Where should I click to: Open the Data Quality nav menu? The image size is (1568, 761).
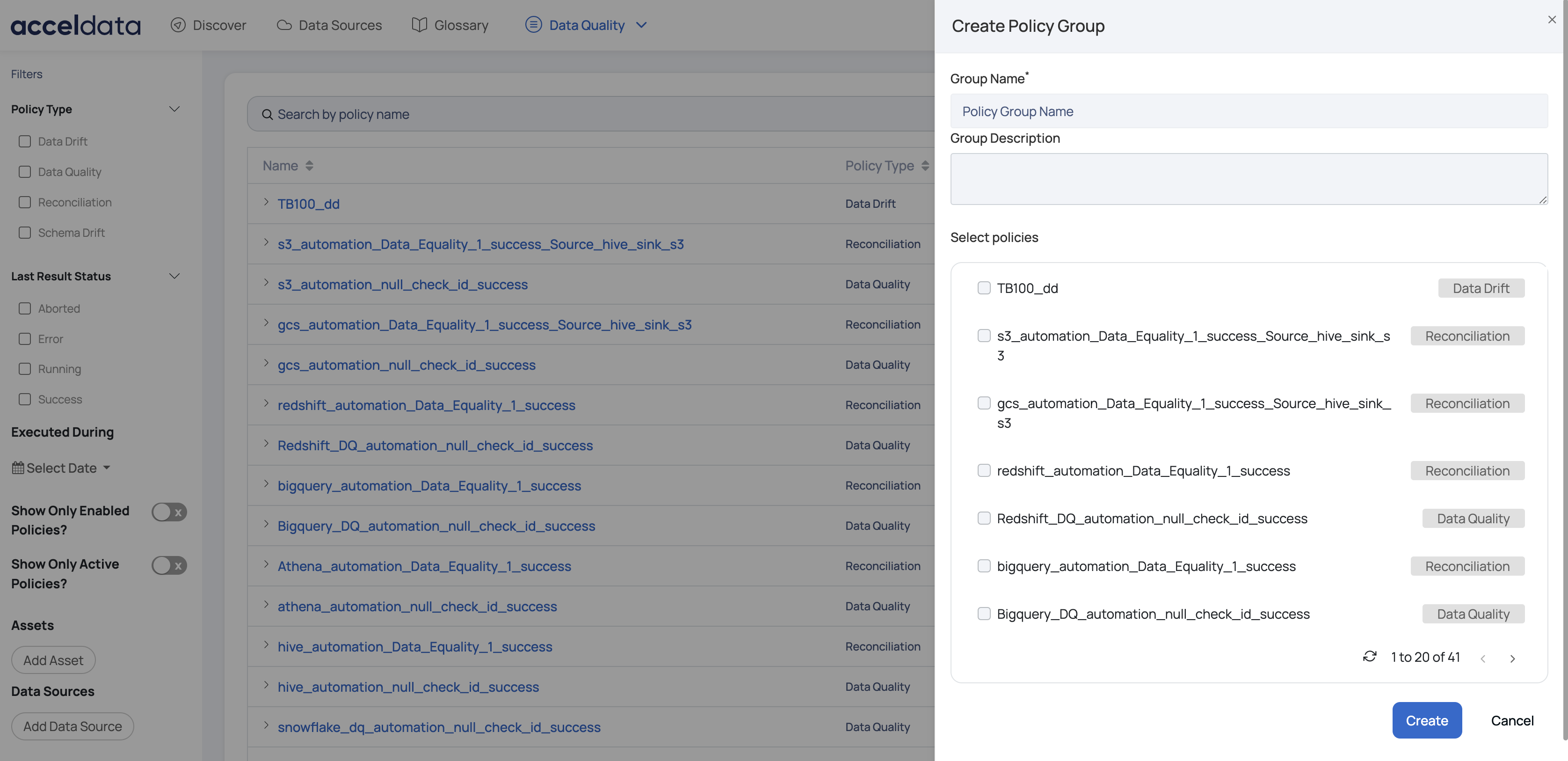tap(586, 25)
